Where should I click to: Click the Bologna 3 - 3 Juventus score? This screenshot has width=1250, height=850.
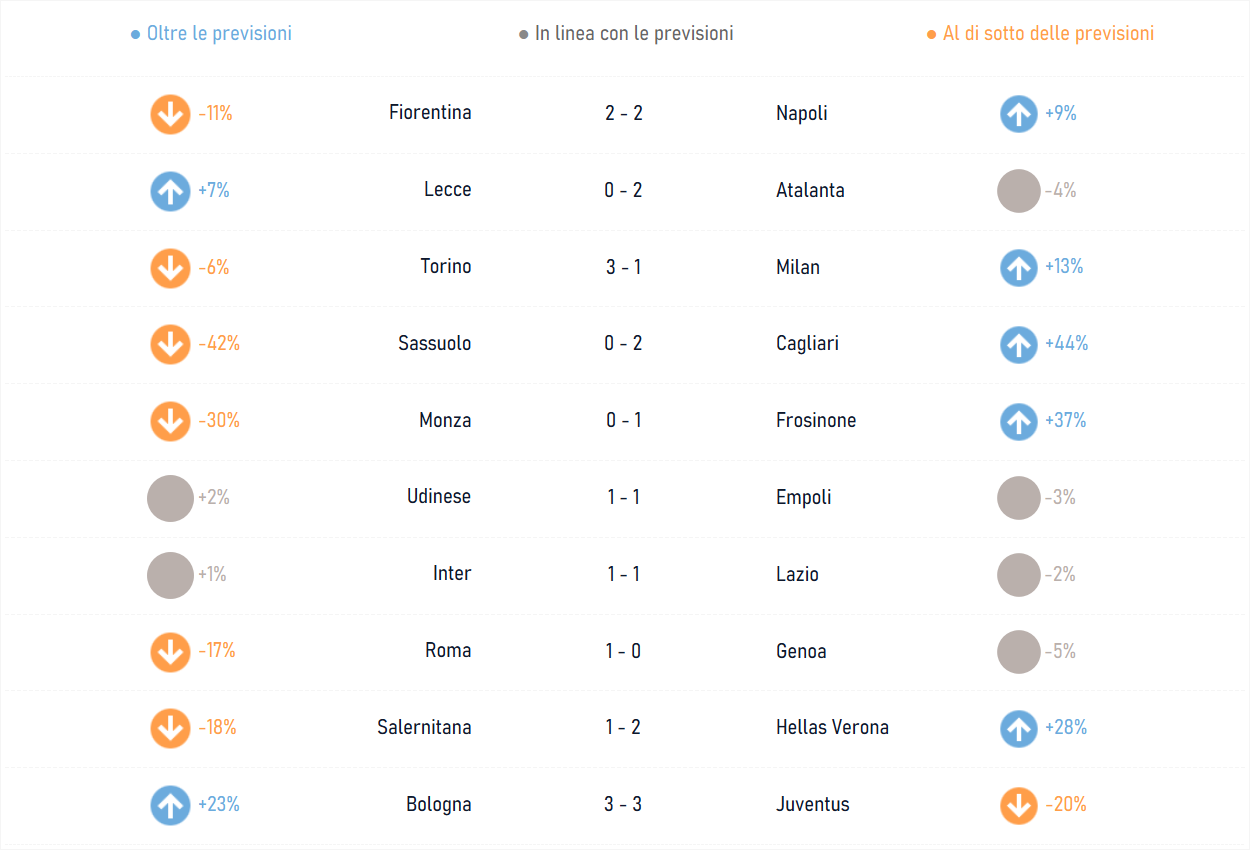pos(623,804)
